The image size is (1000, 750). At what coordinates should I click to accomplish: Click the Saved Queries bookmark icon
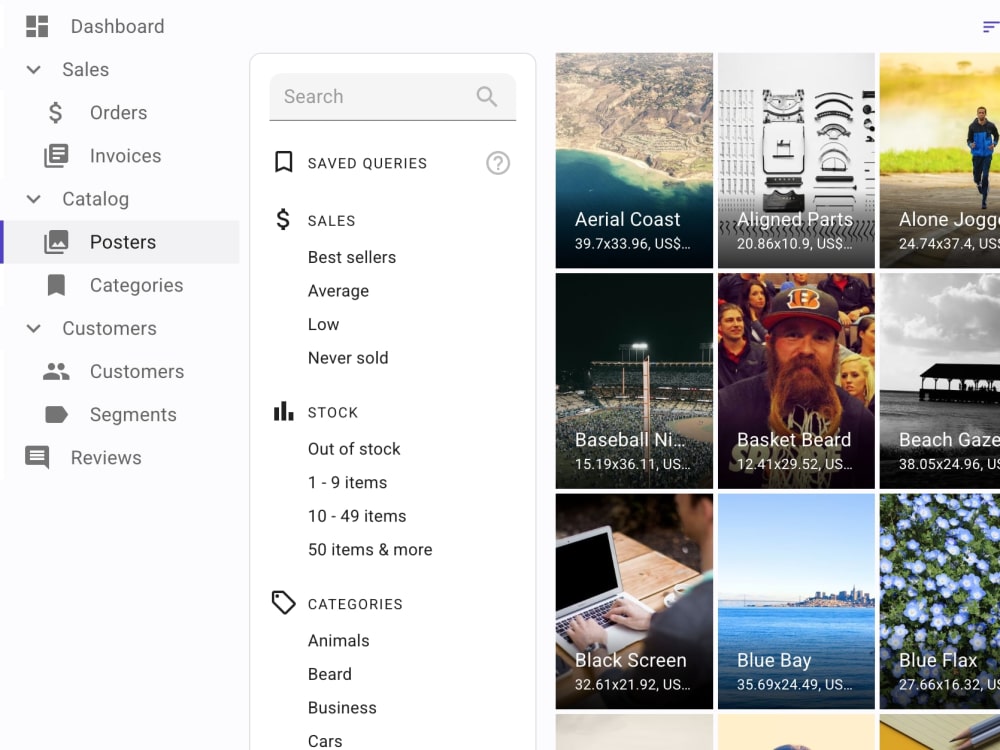click(284, 162)
